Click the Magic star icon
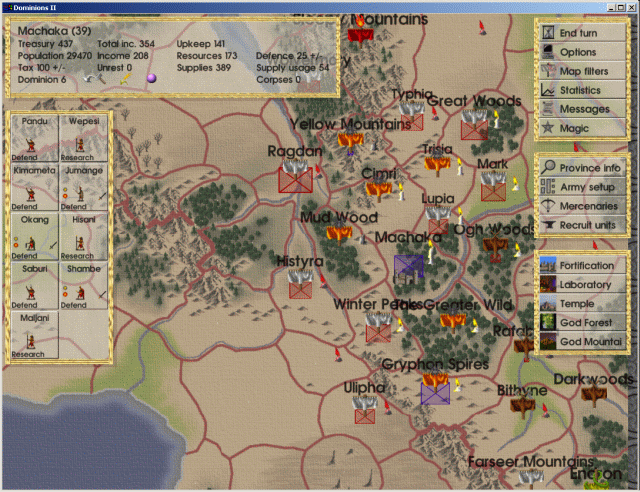Screen dimensions: 640x492 (x=548, y=128)
